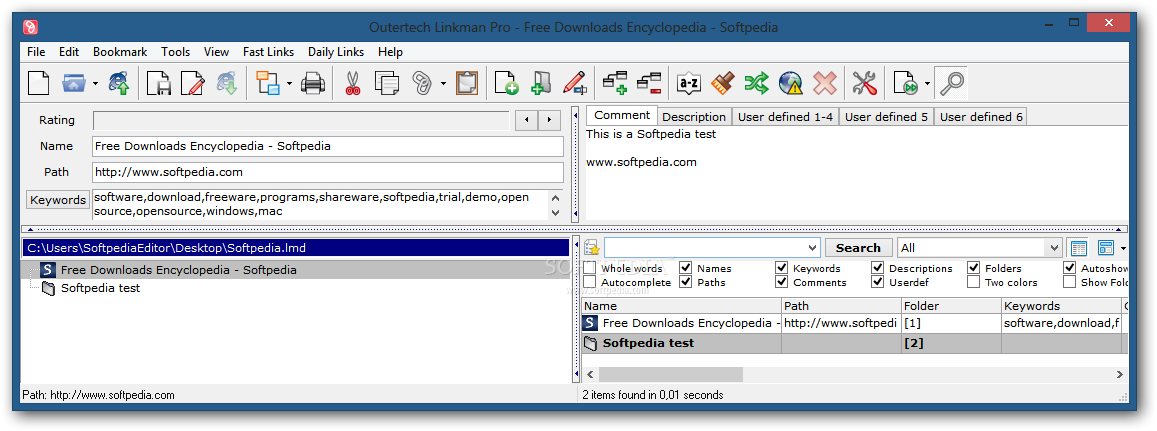Viewport: 1157px width, 431px height.
Task: Click the Add bookmark page plus icon
Action: [x=506, y=83]
